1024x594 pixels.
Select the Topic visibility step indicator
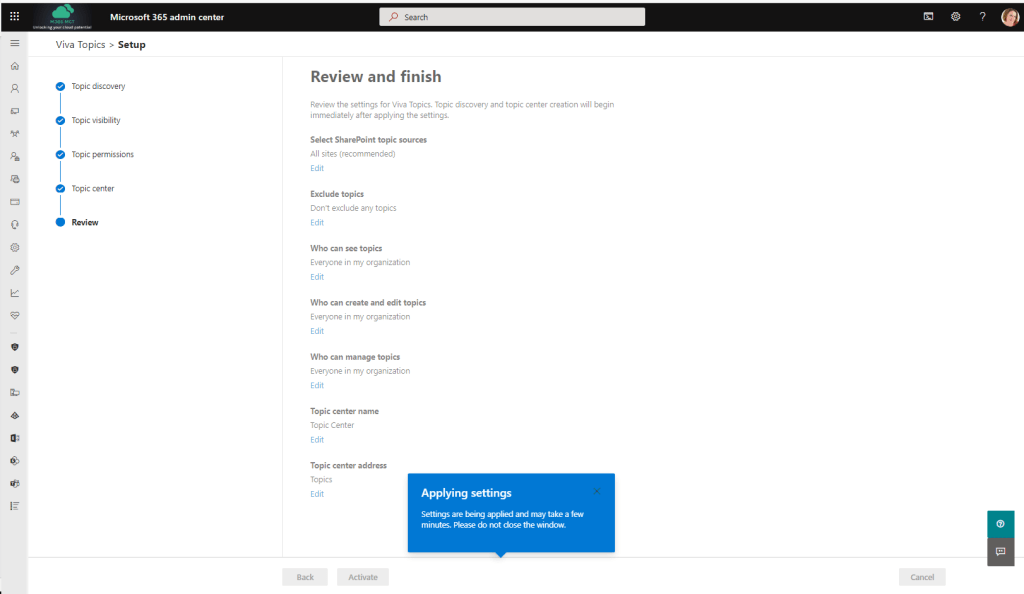tap(59, 120)
